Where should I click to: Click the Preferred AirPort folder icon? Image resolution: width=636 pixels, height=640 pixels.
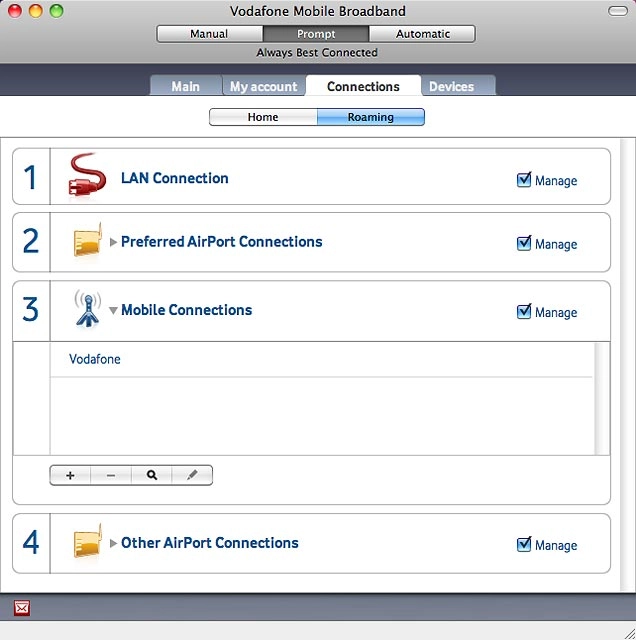click(87, 241)
